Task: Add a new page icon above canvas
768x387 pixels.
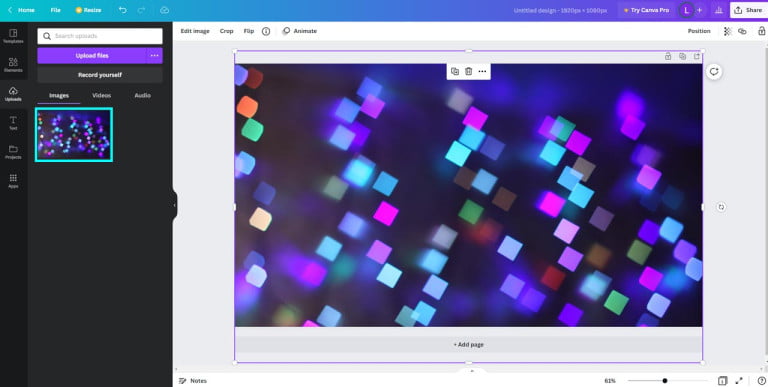Action: point(696,56)
